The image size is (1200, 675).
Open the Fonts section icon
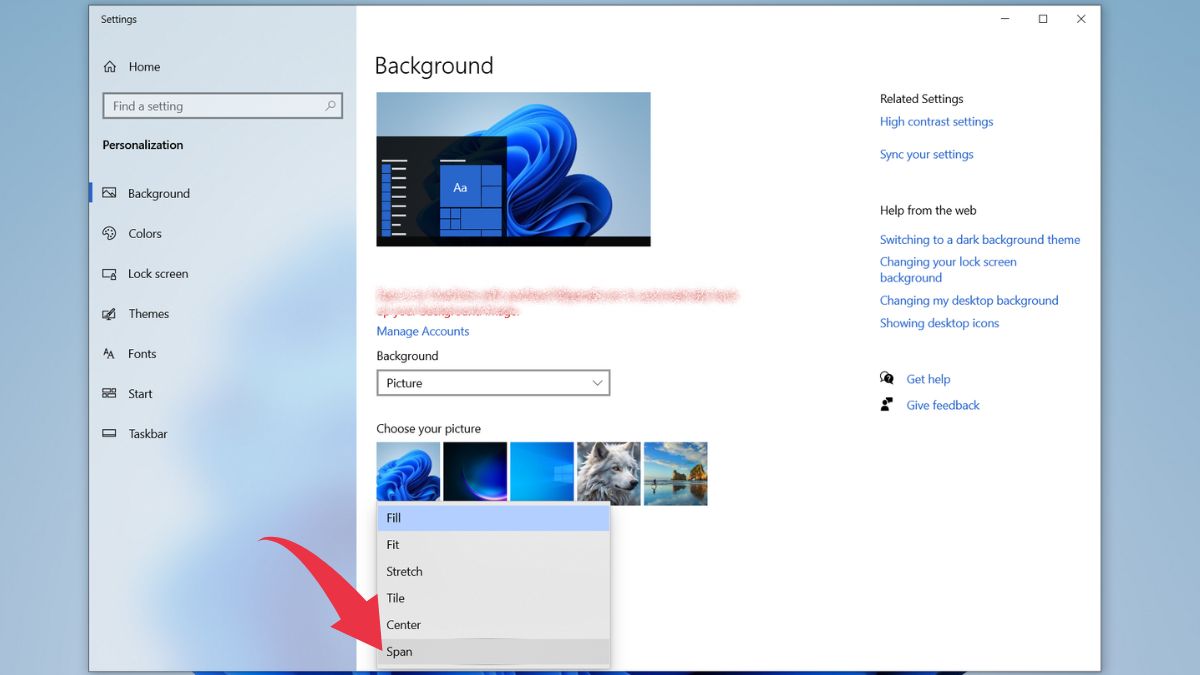110,354
